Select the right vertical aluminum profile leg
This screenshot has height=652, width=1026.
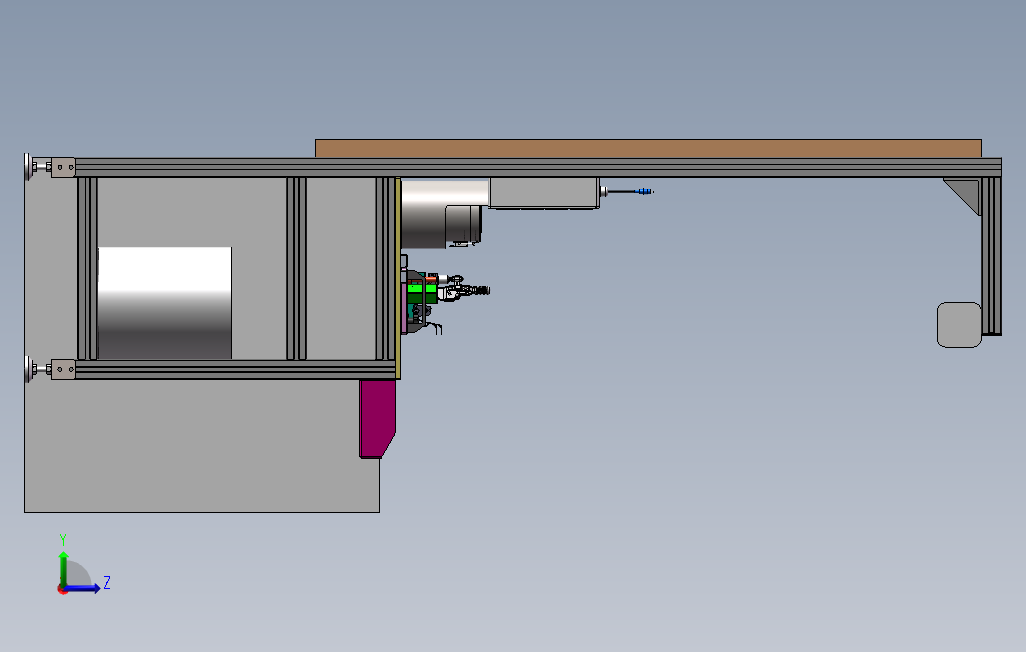click(x=991, y=256)
